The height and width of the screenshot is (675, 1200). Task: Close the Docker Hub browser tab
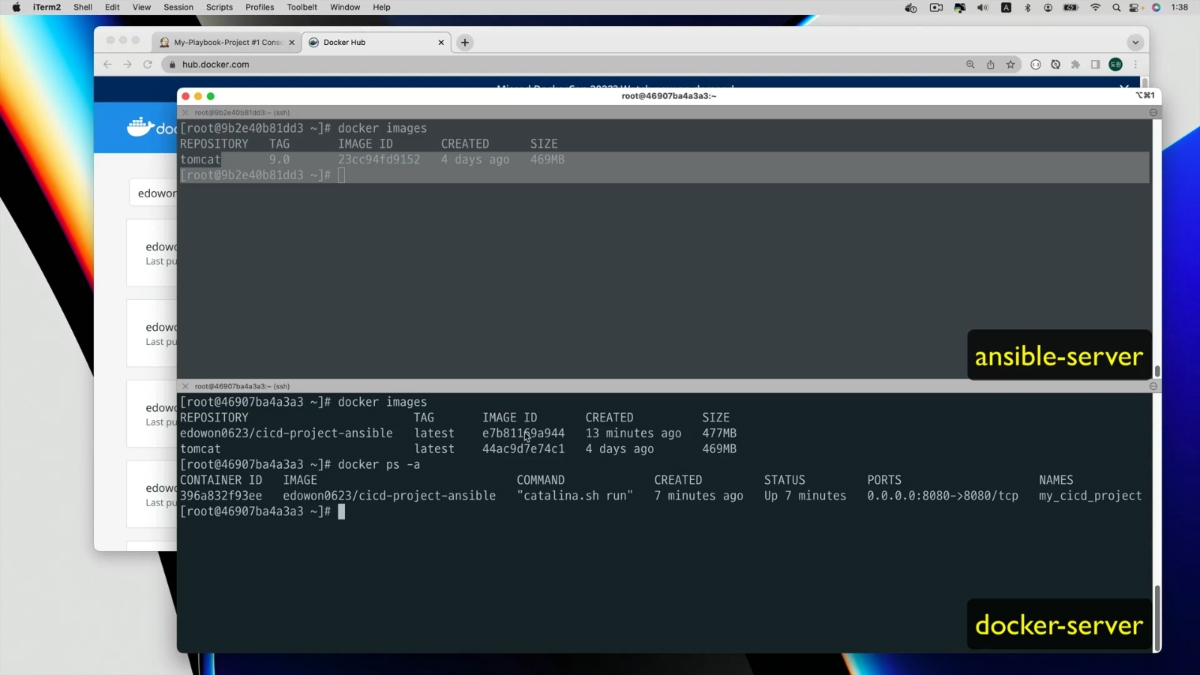point(442,43)
